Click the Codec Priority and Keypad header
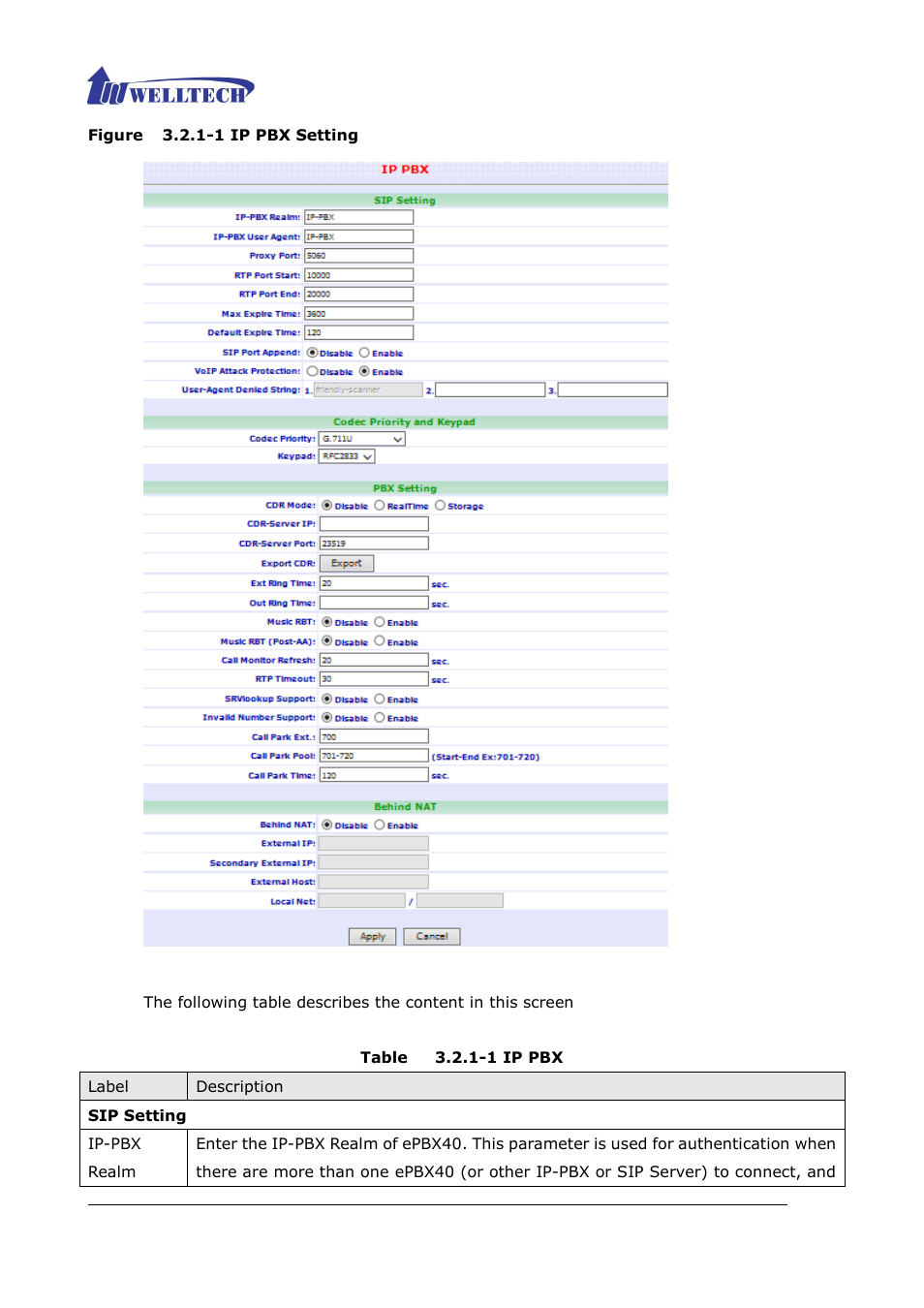 pos(405,422)
